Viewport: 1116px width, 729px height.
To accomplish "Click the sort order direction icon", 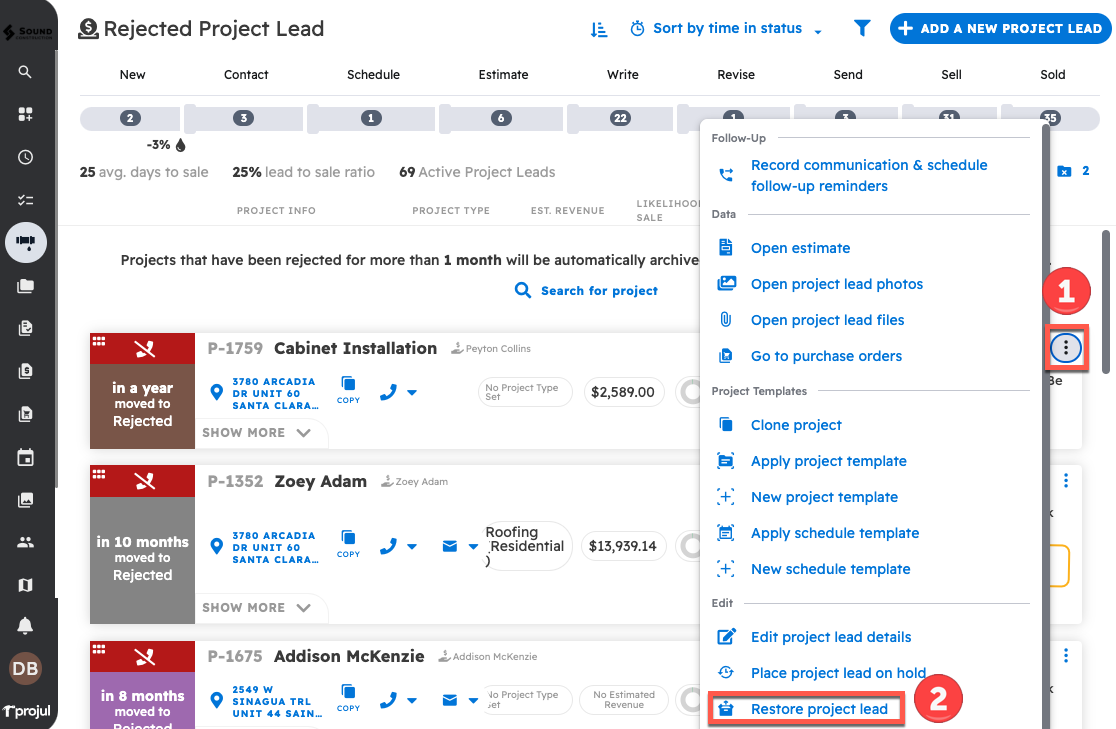I will [x=599, y=29].
